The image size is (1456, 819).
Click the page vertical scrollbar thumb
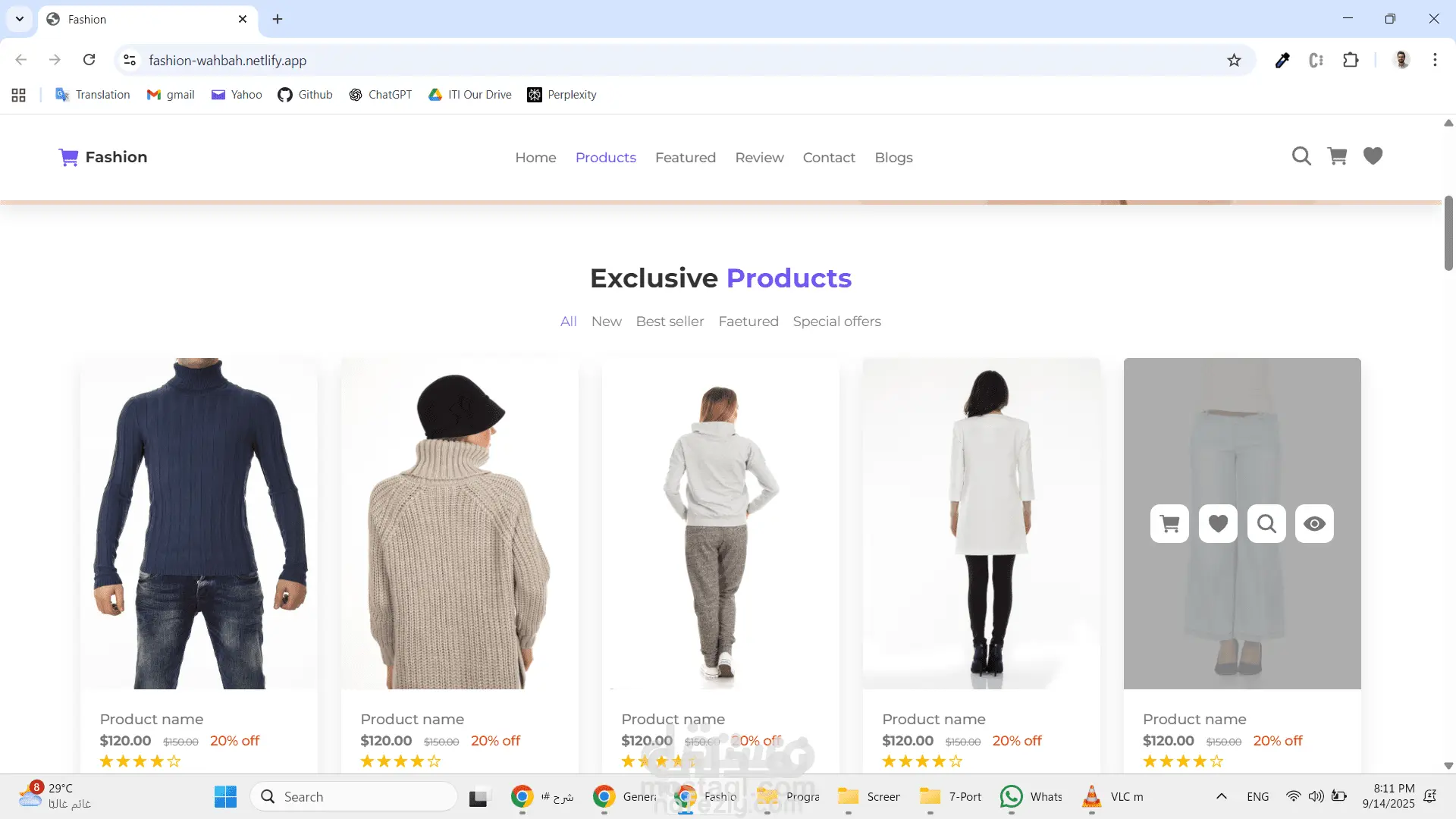click(x=1448, y=233)
